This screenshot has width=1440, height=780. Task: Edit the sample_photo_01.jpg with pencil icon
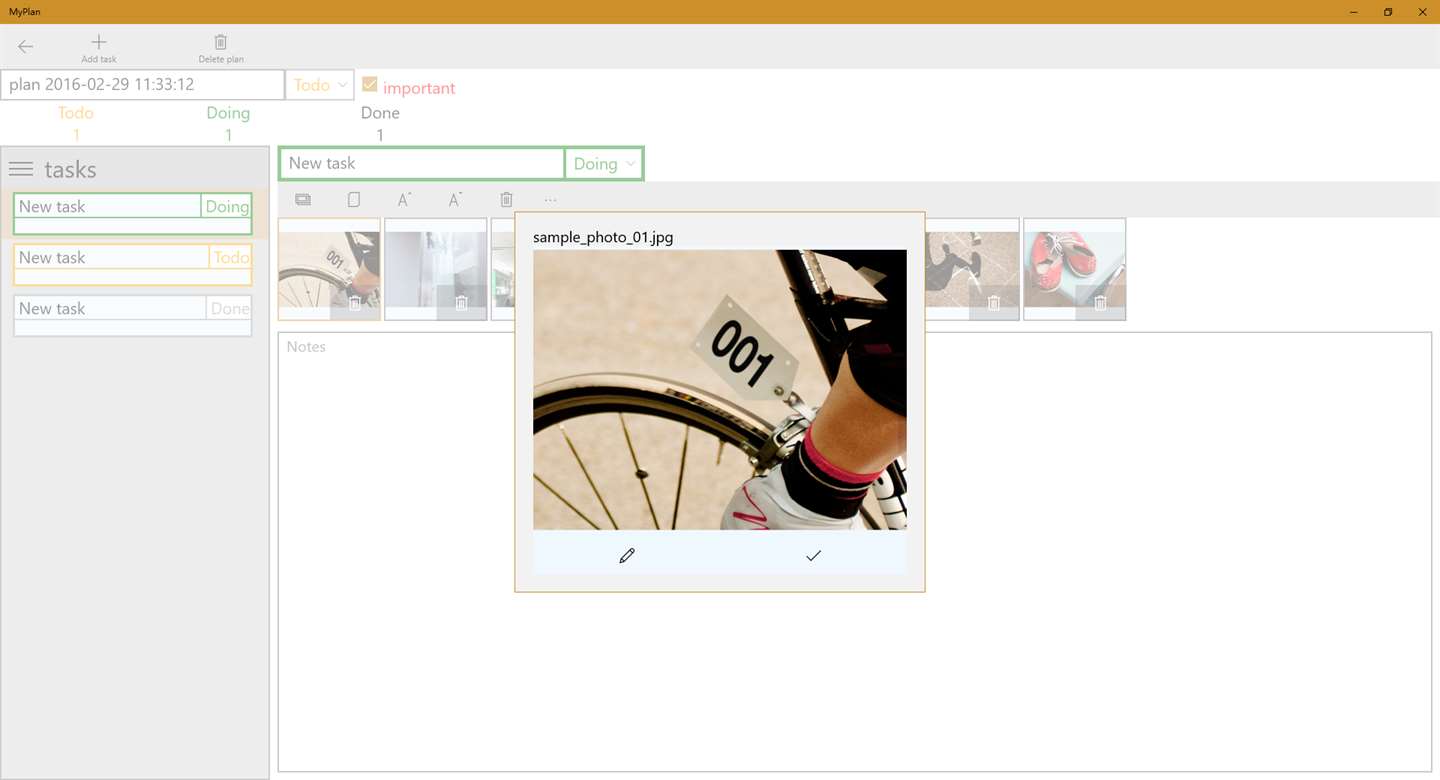[627, 556]
